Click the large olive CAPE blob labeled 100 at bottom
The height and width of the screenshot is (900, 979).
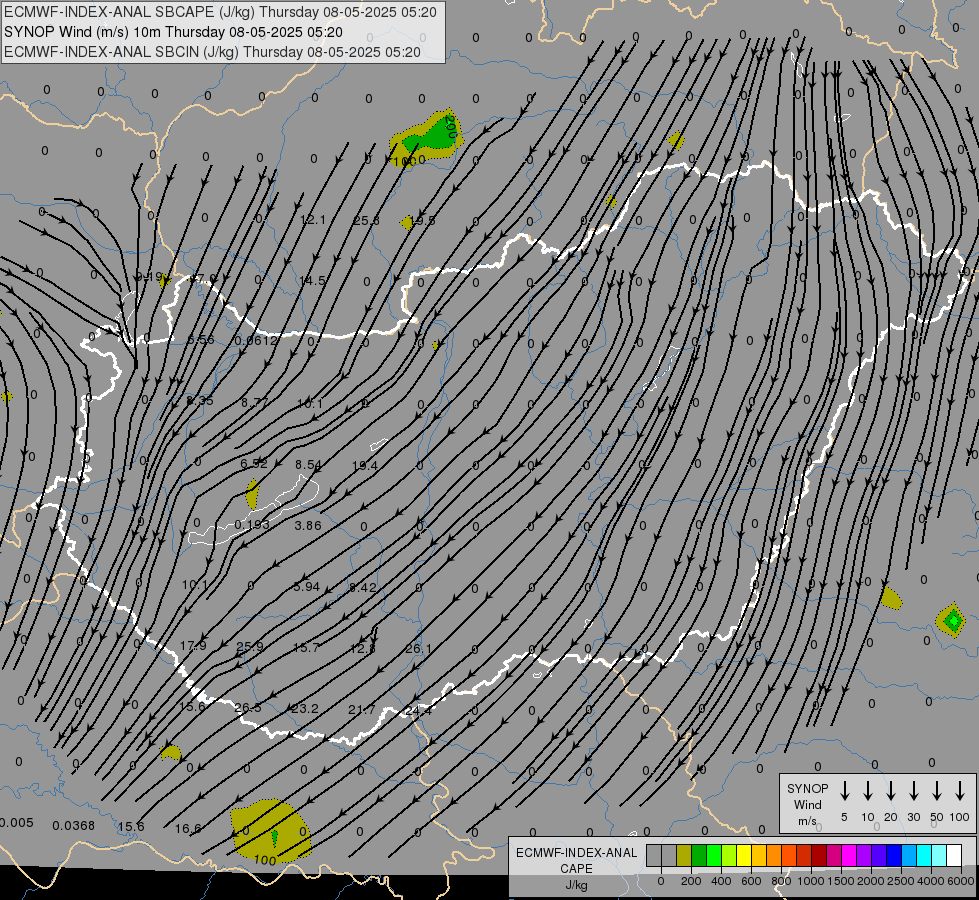pos(270,831)
